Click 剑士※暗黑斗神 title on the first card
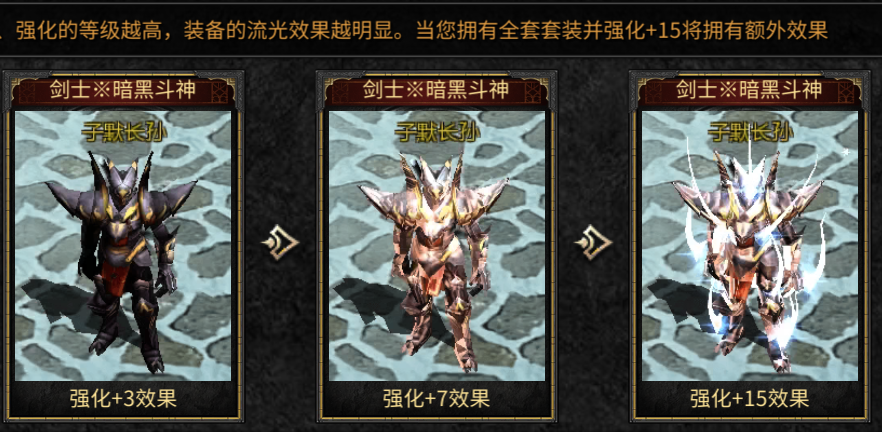 pyautogui.click(x=123, y=89)
